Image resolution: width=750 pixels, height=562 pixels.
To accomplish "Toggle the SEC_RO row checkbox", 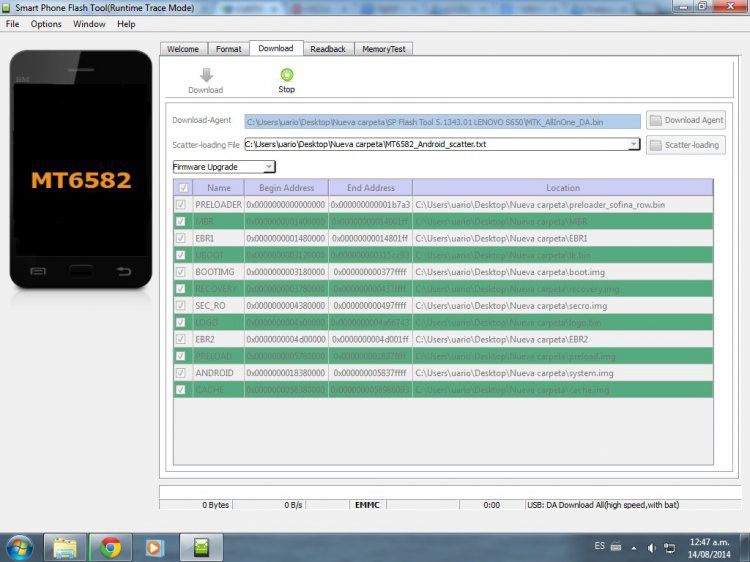I will [x=181, y=306].
